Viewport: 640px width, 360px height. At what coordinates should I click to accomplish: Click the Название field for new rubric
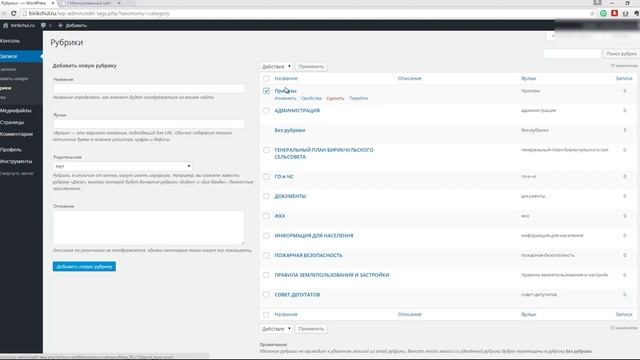click(x=149, y=88)
